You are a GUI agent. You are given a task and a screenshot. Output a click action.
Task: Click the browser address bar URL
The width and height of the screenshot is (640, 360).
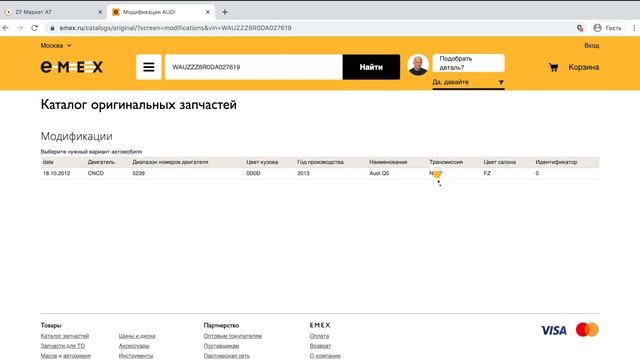point(176,28)
